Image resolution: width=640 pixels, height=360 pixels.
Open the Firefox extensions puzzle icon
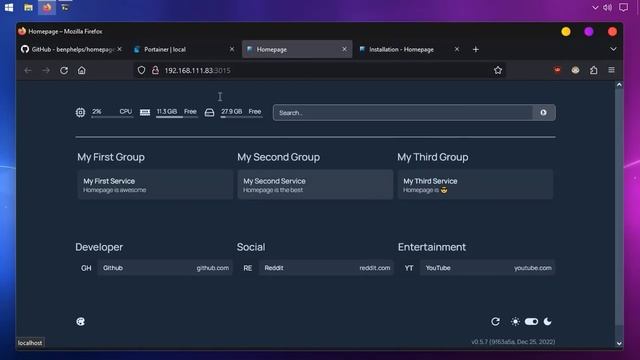pyautogui.click(x=593, y=70)
